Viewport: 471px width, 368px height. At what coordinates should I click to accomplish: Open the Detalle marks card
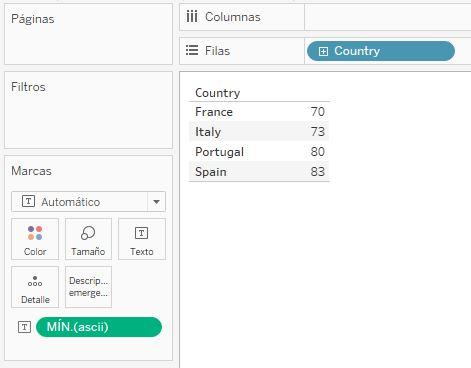(35, 287)
